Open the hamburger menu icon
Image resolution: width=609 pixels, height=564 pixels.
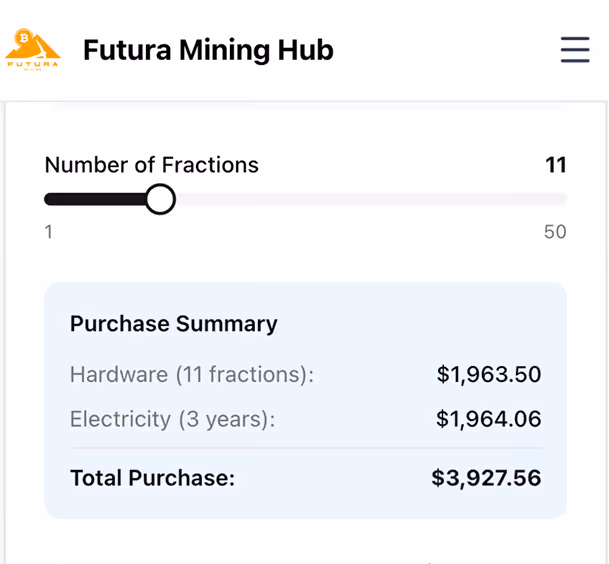574,49
